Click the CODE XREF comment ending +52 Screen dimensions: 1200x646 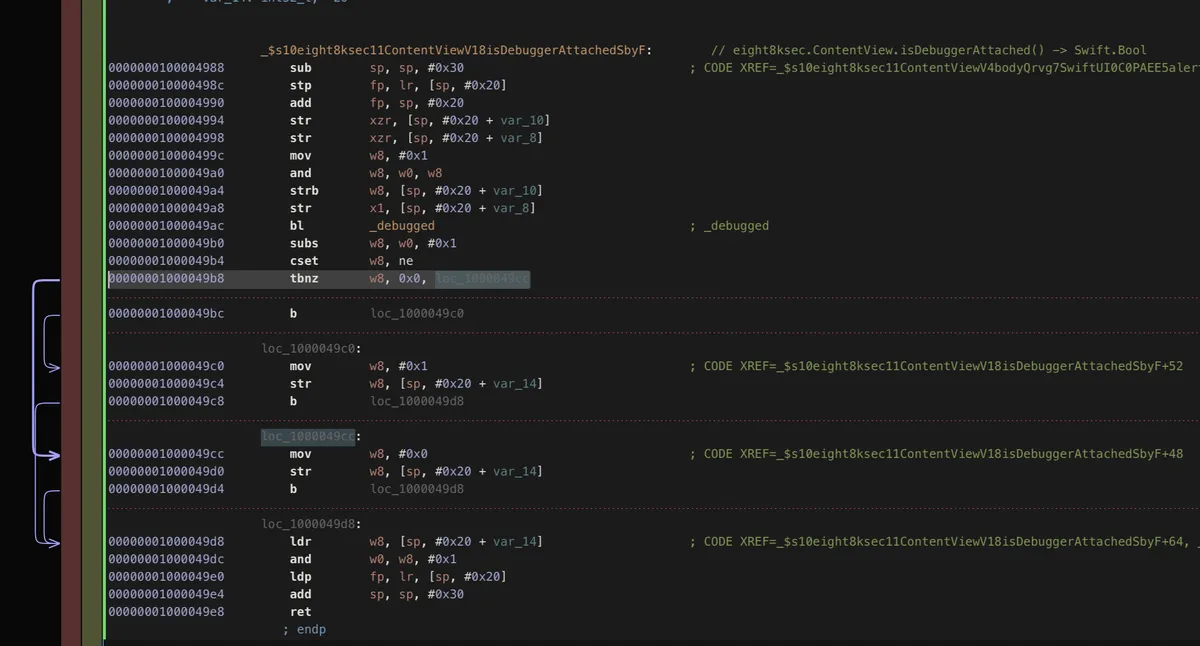(x=936, y=366)
